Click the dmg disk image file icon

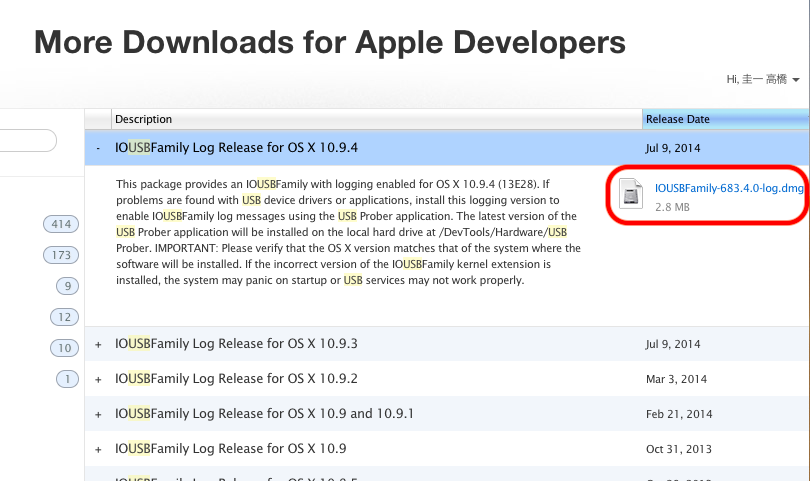(631, 194)
